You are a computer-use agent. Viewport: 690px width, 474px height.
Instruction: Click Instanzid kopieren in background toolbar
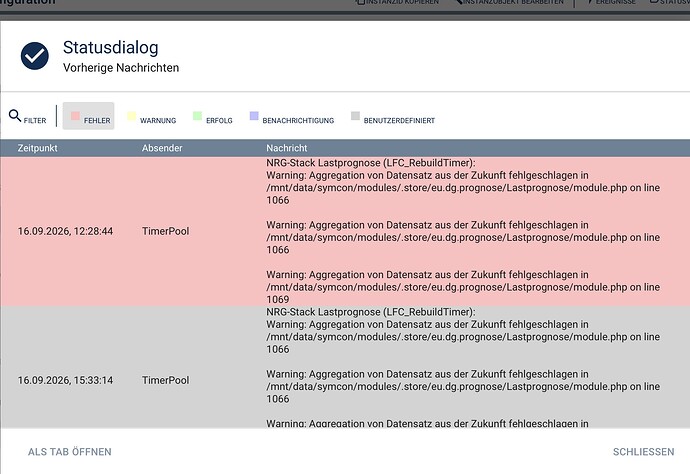click(x=397, y=2)
